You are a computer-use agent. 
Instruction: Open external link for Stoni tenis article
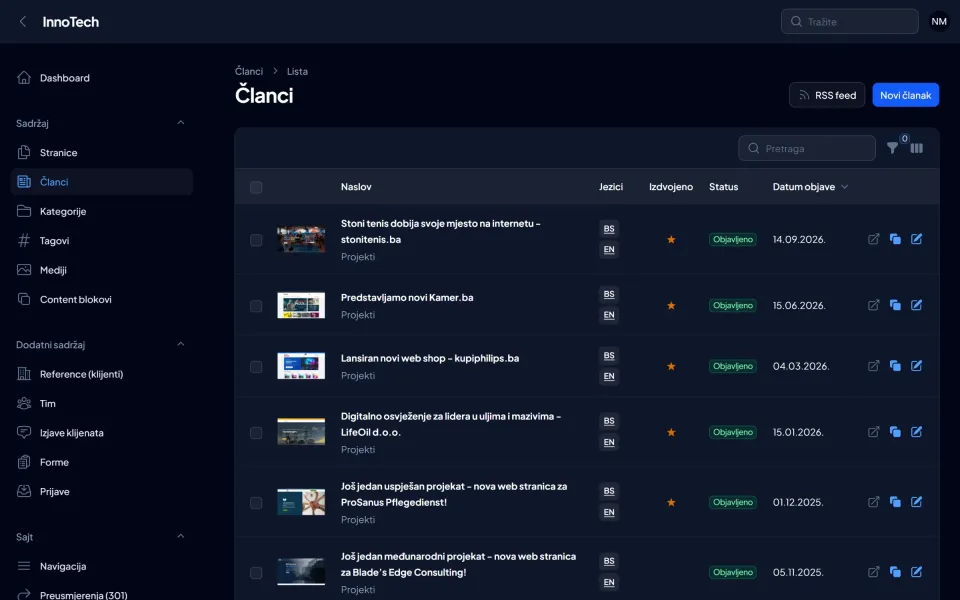pyautogui.click(x=874, y=239)
